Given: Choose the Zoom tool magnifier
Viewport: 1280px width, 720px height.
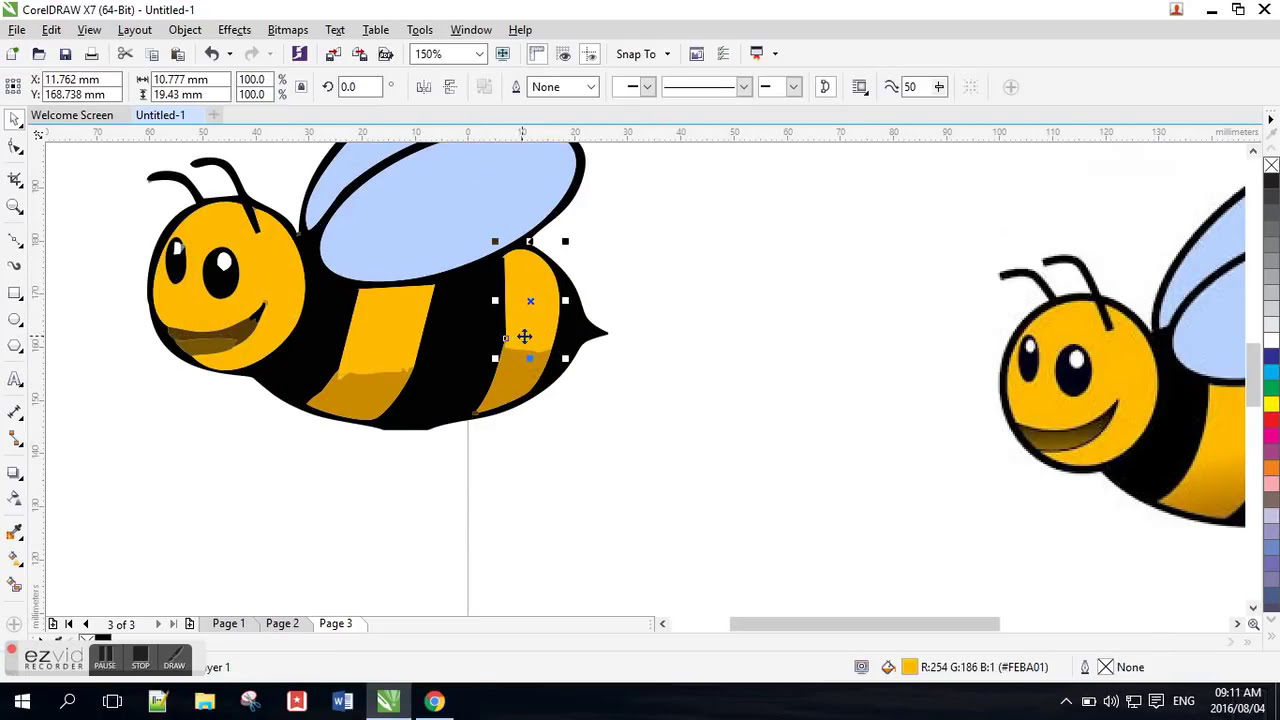Looking at the screenshot, I should click(15, 207).
